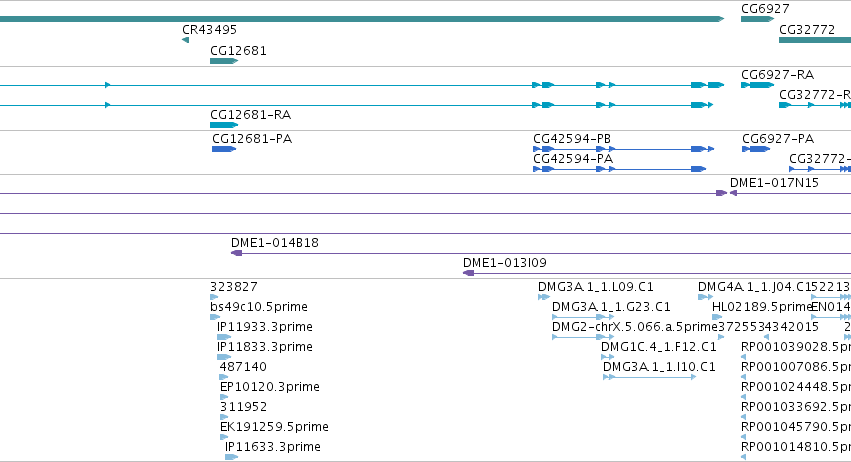Click the CG32772 gene feature bar

tap(815, 40)
